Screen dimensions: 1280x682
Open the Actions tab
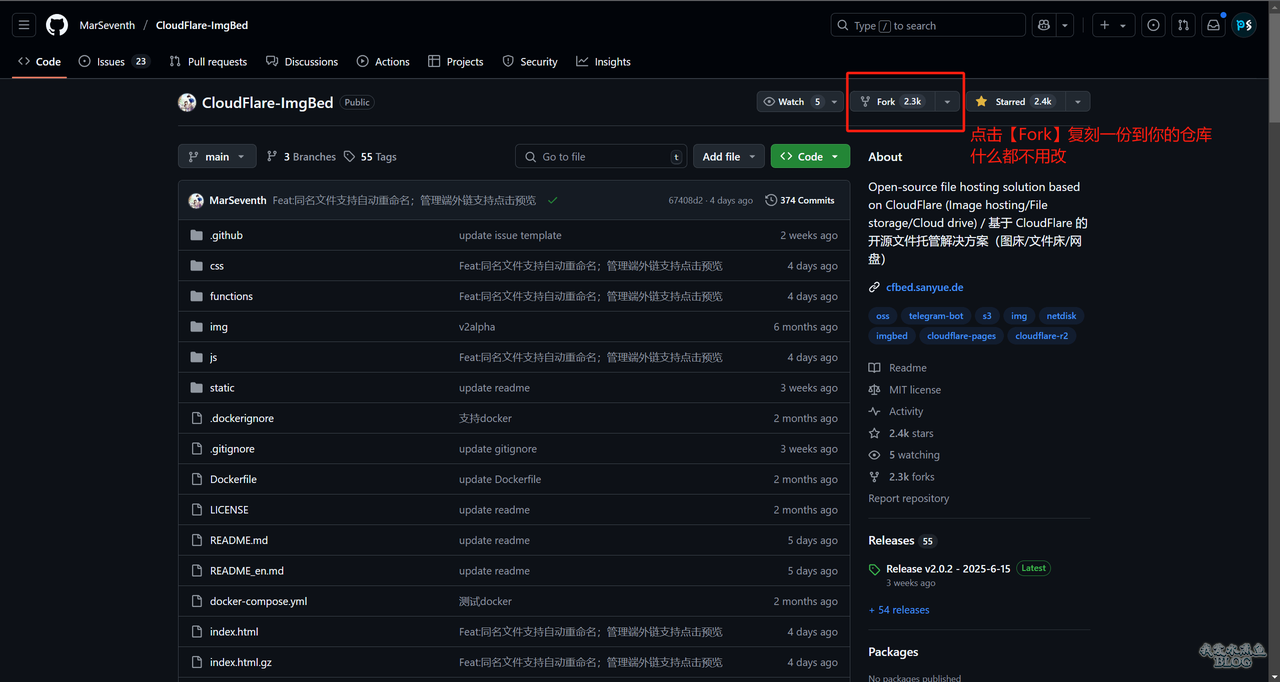point(383,61)
